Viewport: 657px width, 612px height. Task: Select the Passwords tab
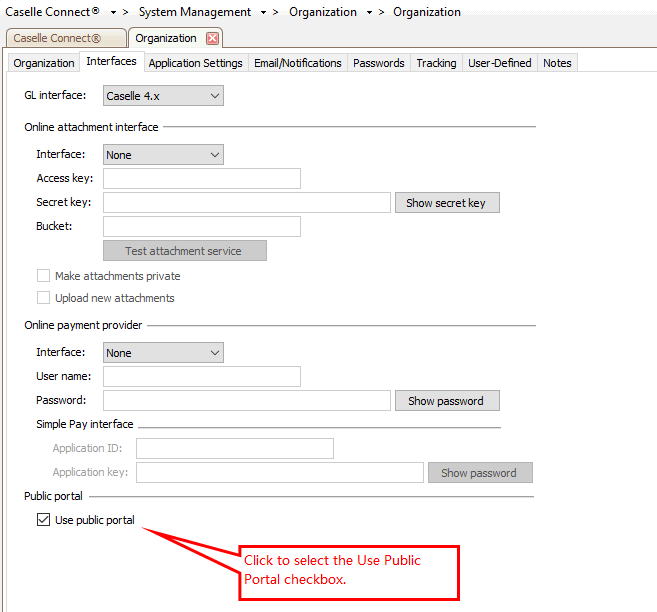coord(378,63)
